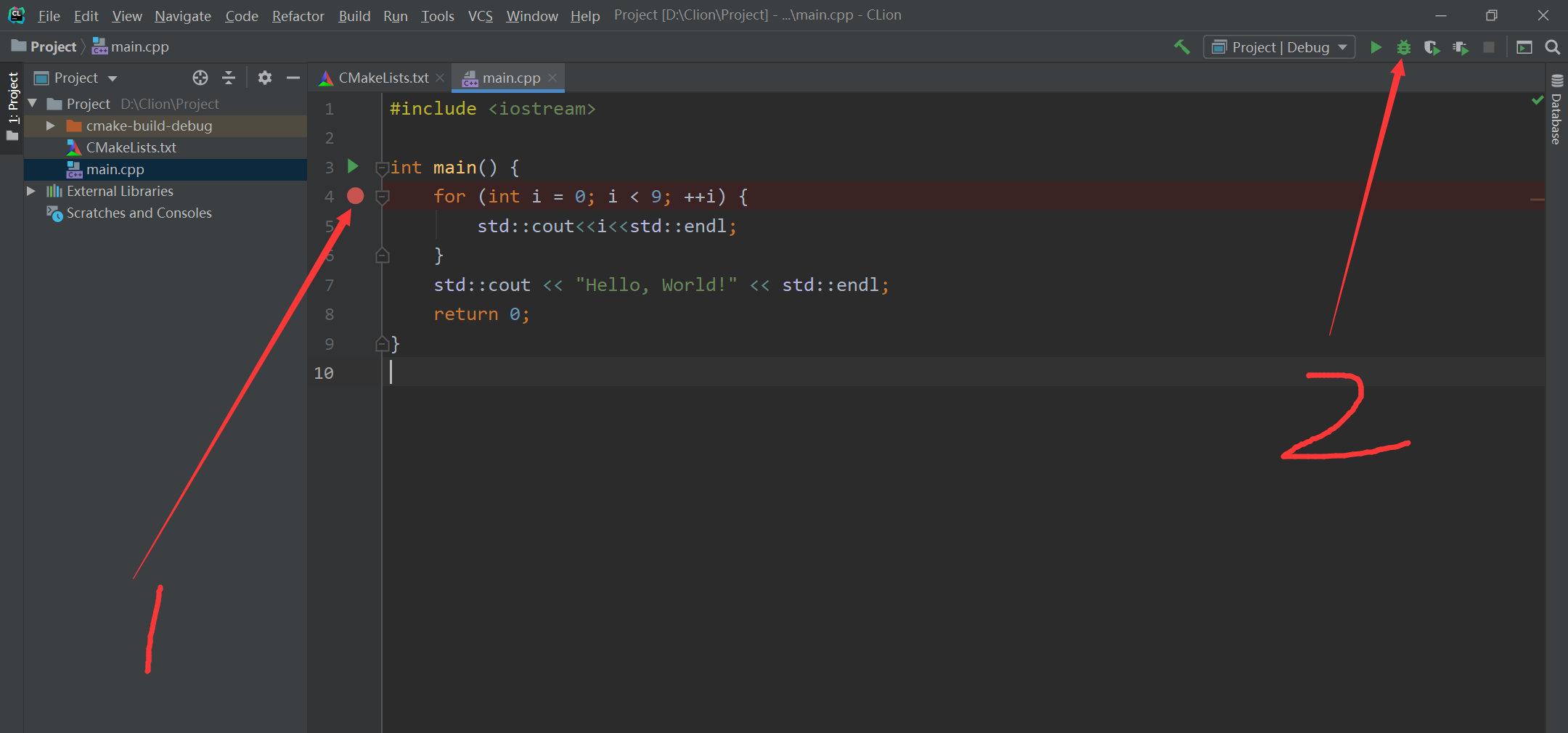Click the Locate/Scroll from Source target icon
Image resolution: width=1568 pixels, height=733 pixels.
point(200,78)
